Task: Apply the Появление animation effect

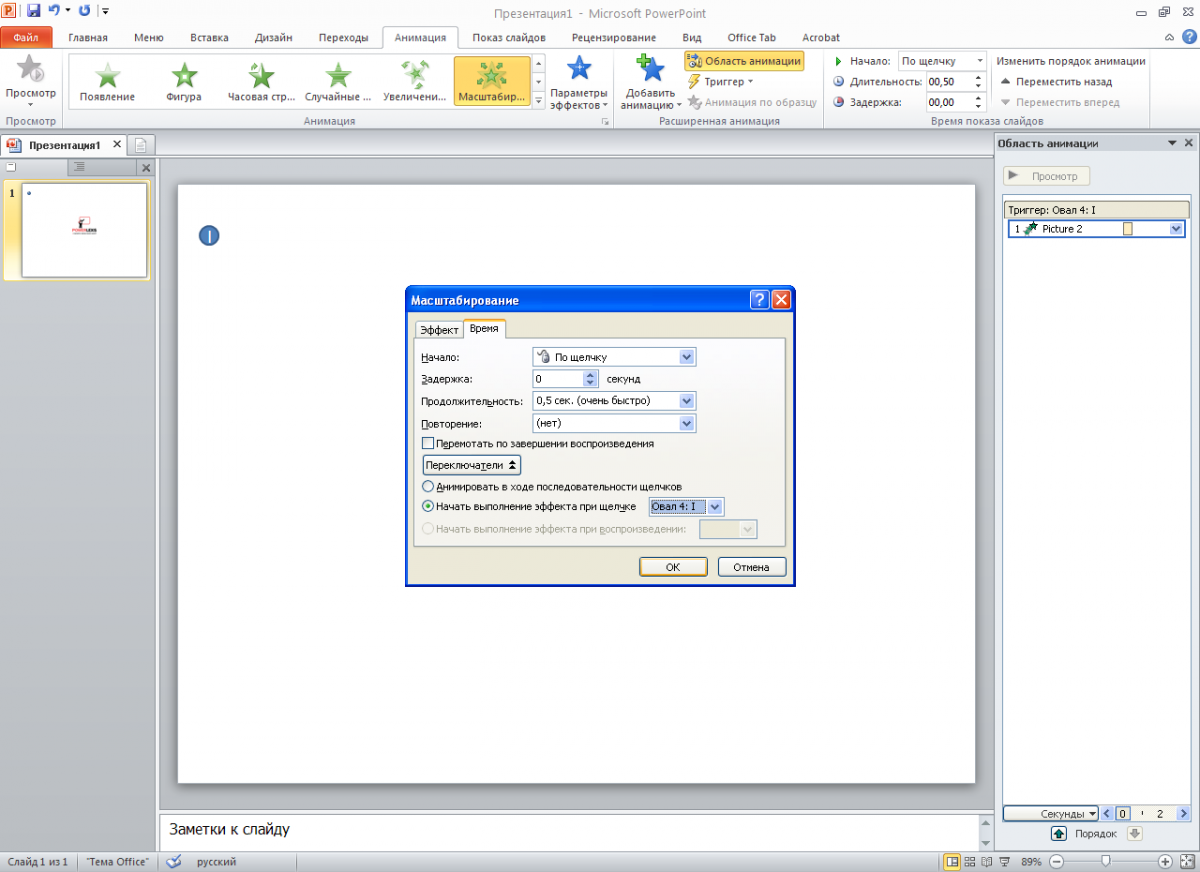Action: pyautogui.click(x=107, y=82)
